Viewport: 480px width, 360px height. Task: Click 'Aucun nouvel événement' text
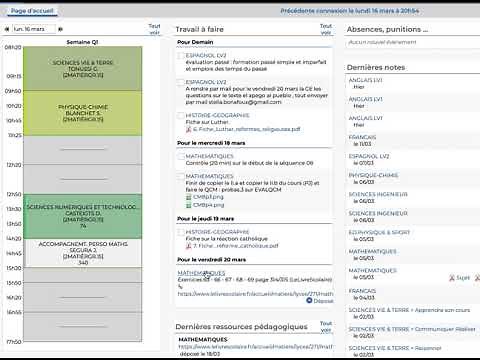click(382, 42)
